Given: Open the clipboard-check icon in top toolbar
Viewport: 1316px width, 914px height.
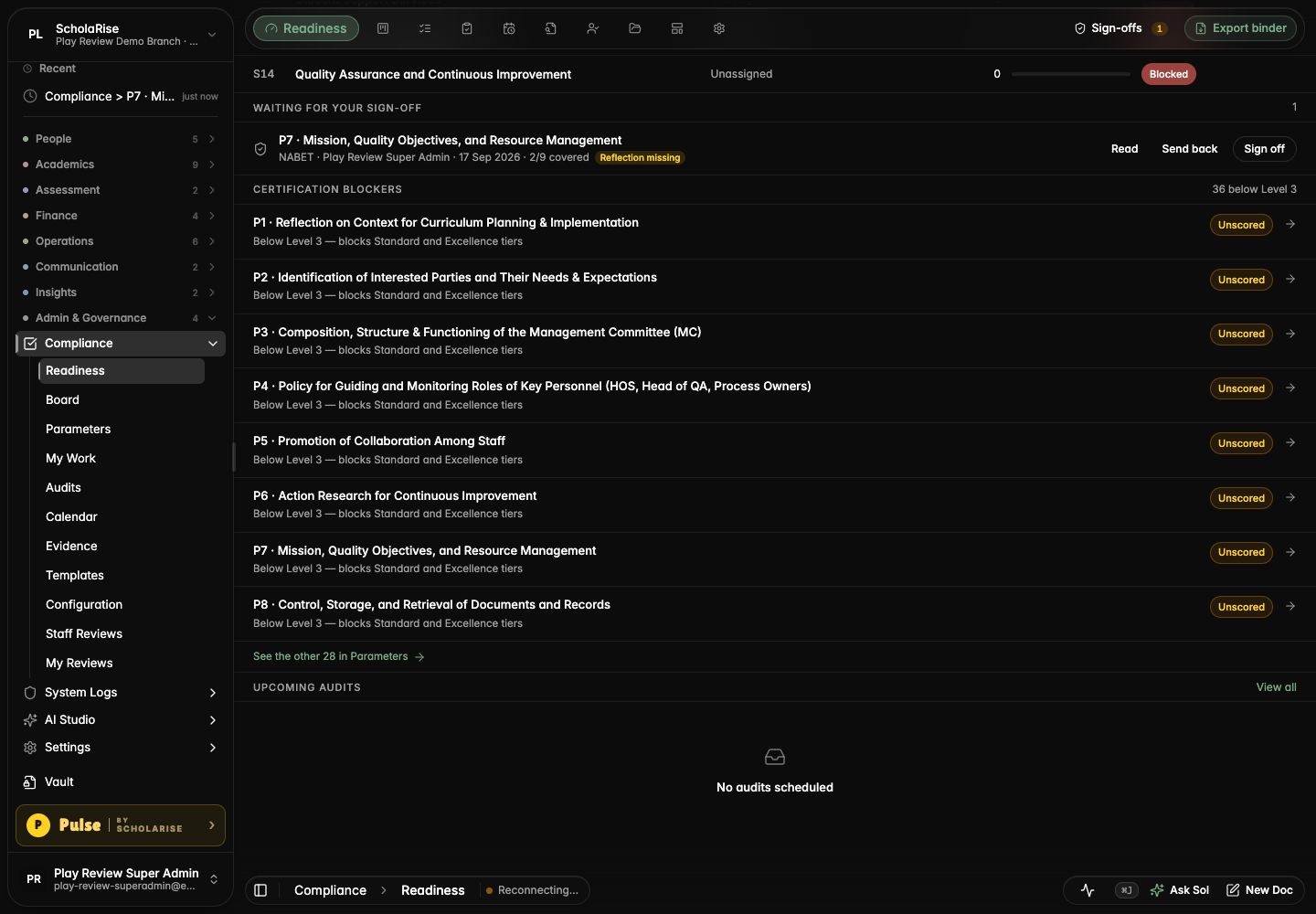Looking at the screenshot, I should click(467, 28).
